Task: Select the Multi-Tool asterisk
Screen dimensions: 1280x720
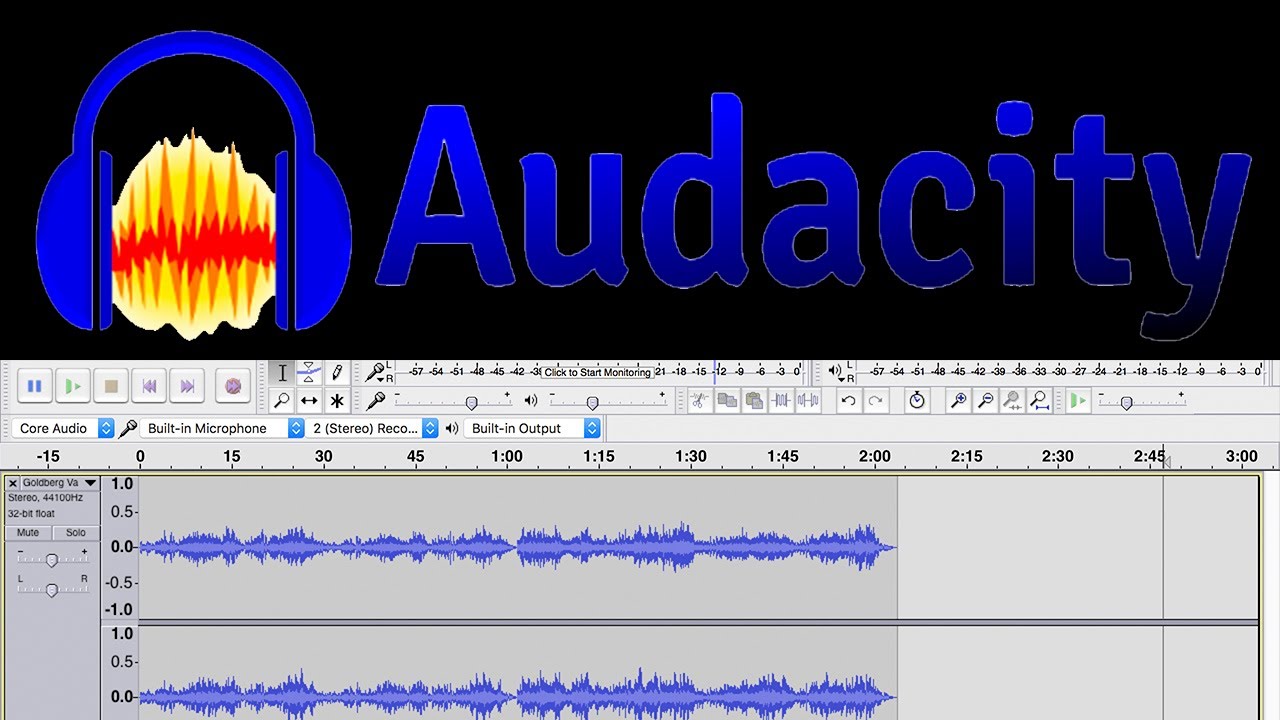Action: [337, 401]
